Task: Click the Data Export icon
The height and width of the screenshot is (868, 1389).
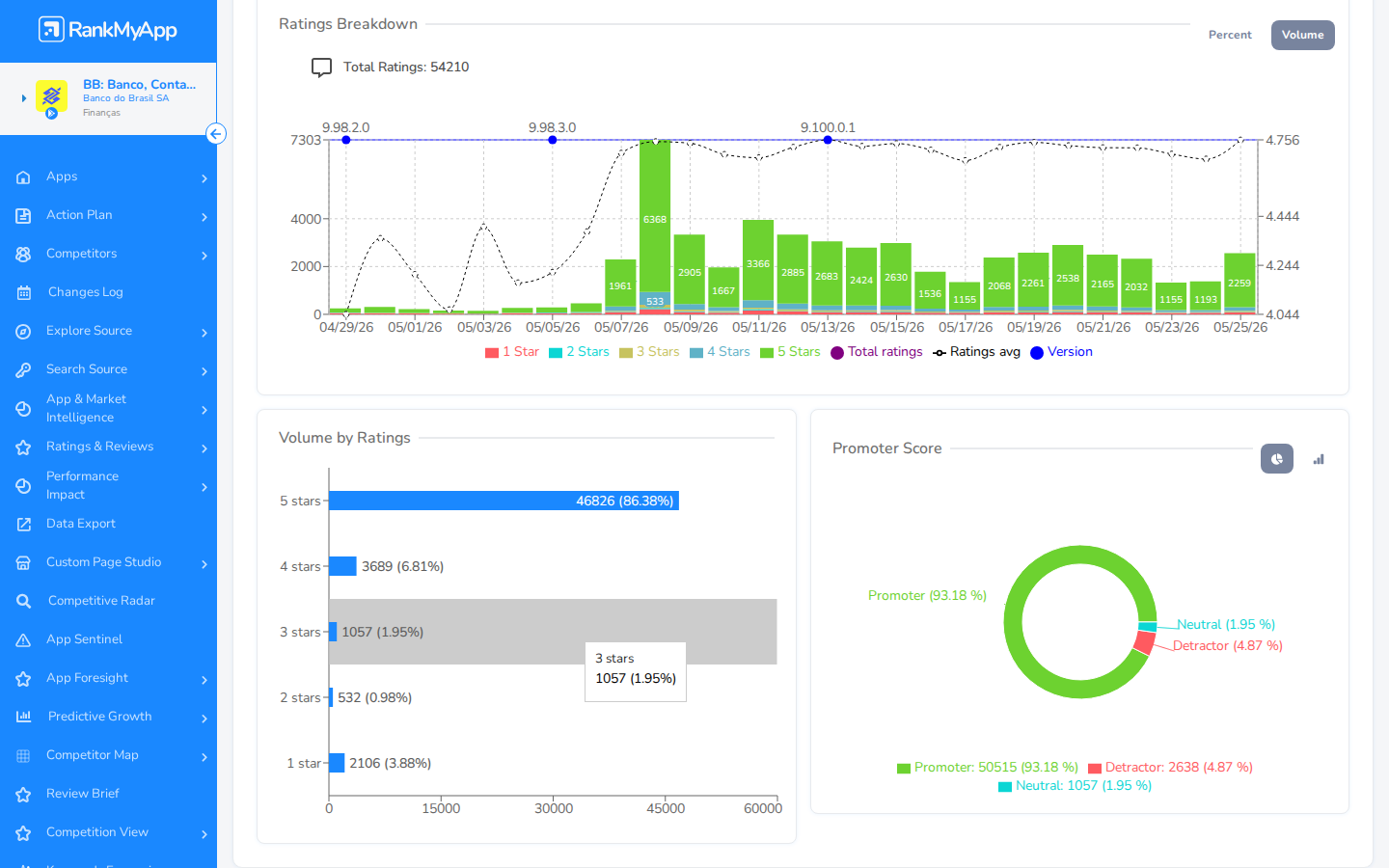Action: coord(24,524)
